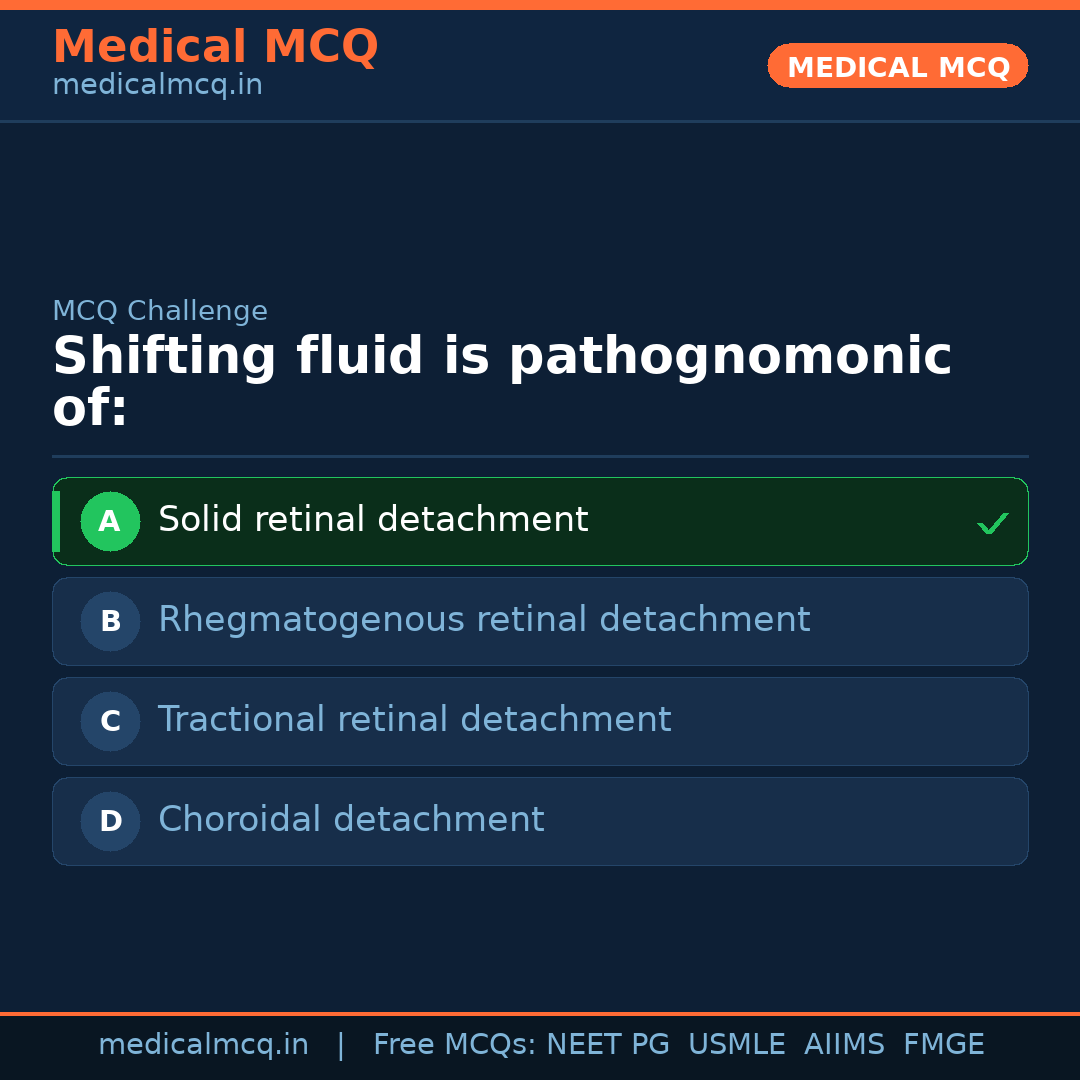The image size is (1080, 1080).
Task: Click the green checkmark on option A
Action: 992,523
